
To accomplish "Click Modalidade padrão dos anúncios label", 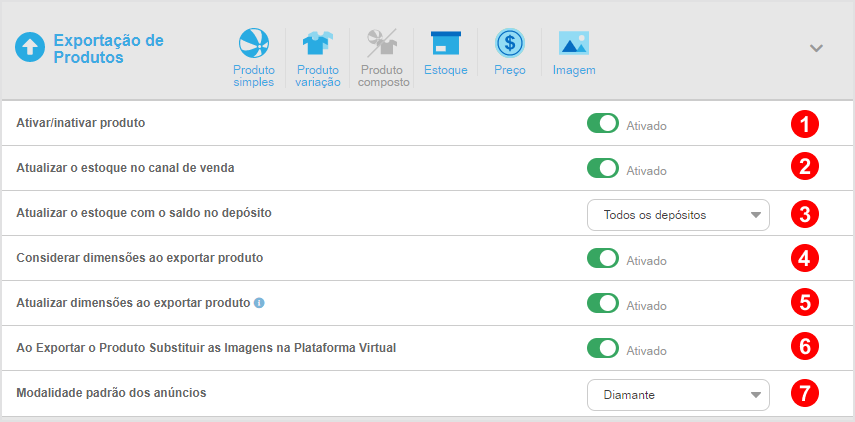I will coord(111,392).
